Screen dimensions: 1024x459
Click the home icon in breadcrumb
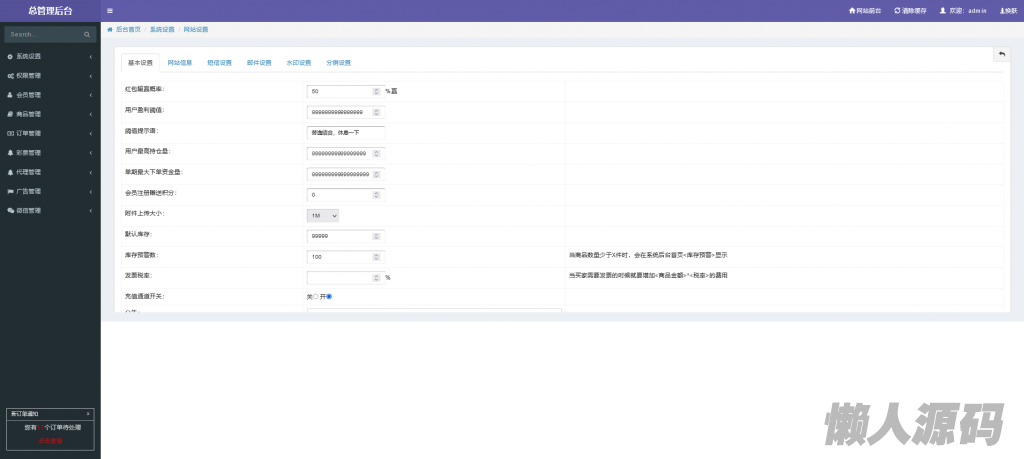click(110, 30)
